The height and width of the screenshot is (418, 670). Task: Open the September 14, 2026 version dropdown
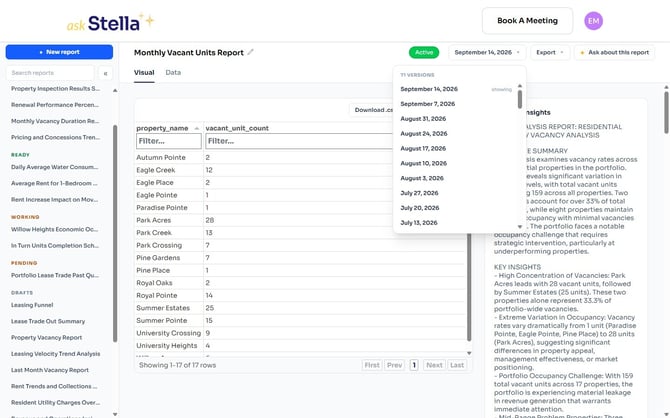coord(487,52)
